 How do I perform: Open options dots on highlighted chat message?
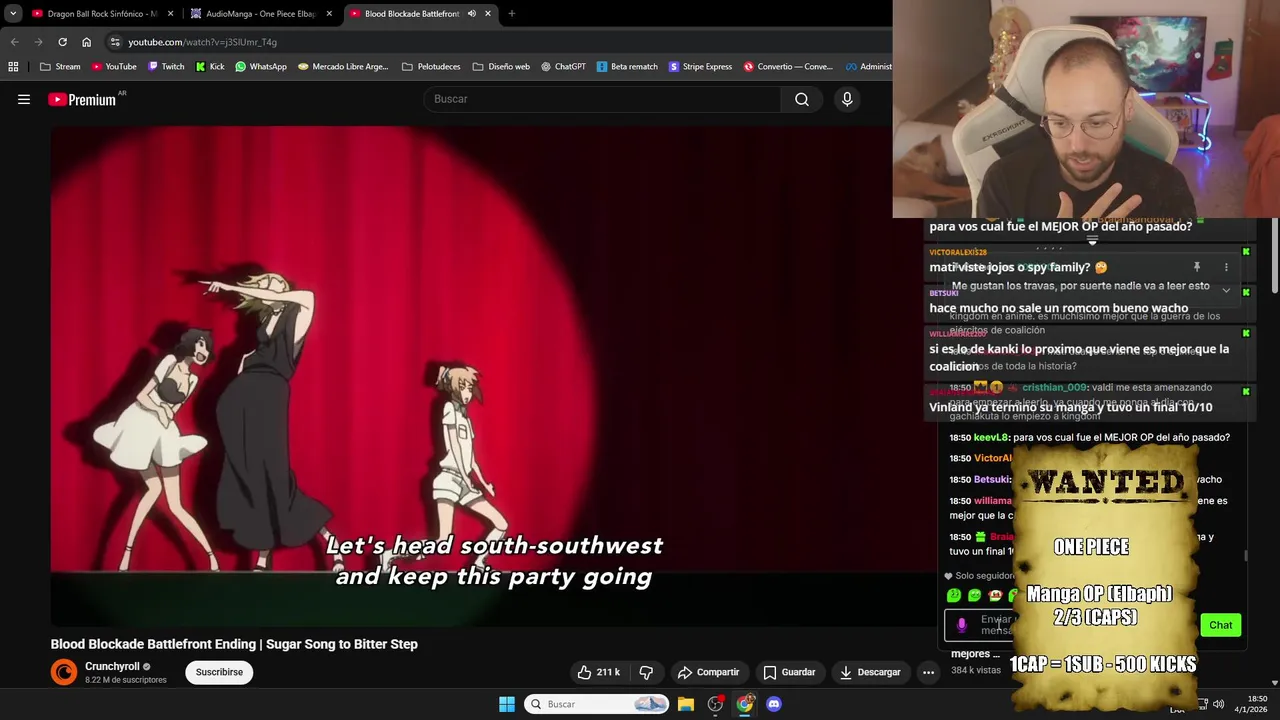tap(1226, 267)
